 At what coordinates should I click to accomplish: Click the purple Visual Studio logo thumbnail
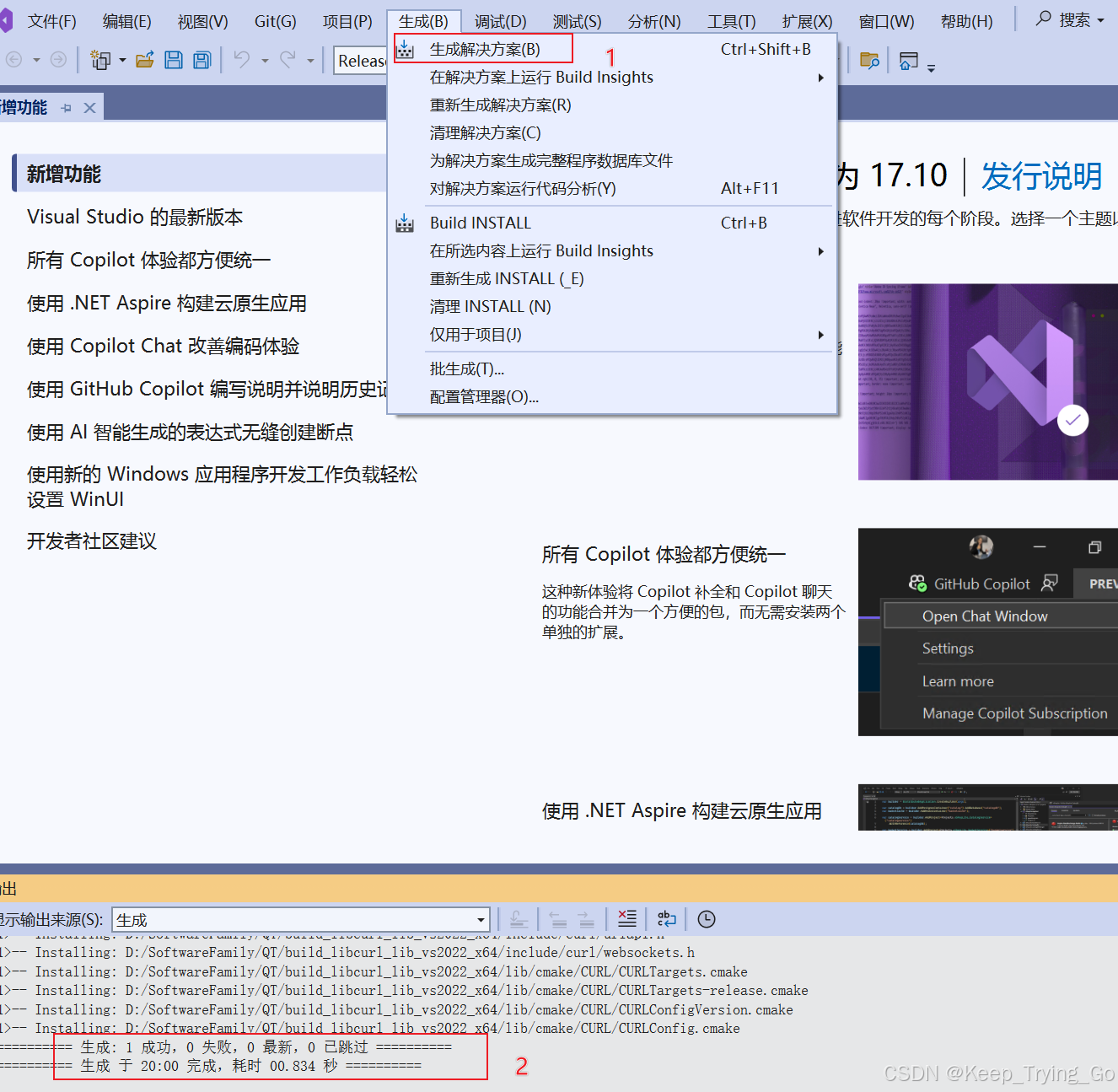tap(988, 382)
